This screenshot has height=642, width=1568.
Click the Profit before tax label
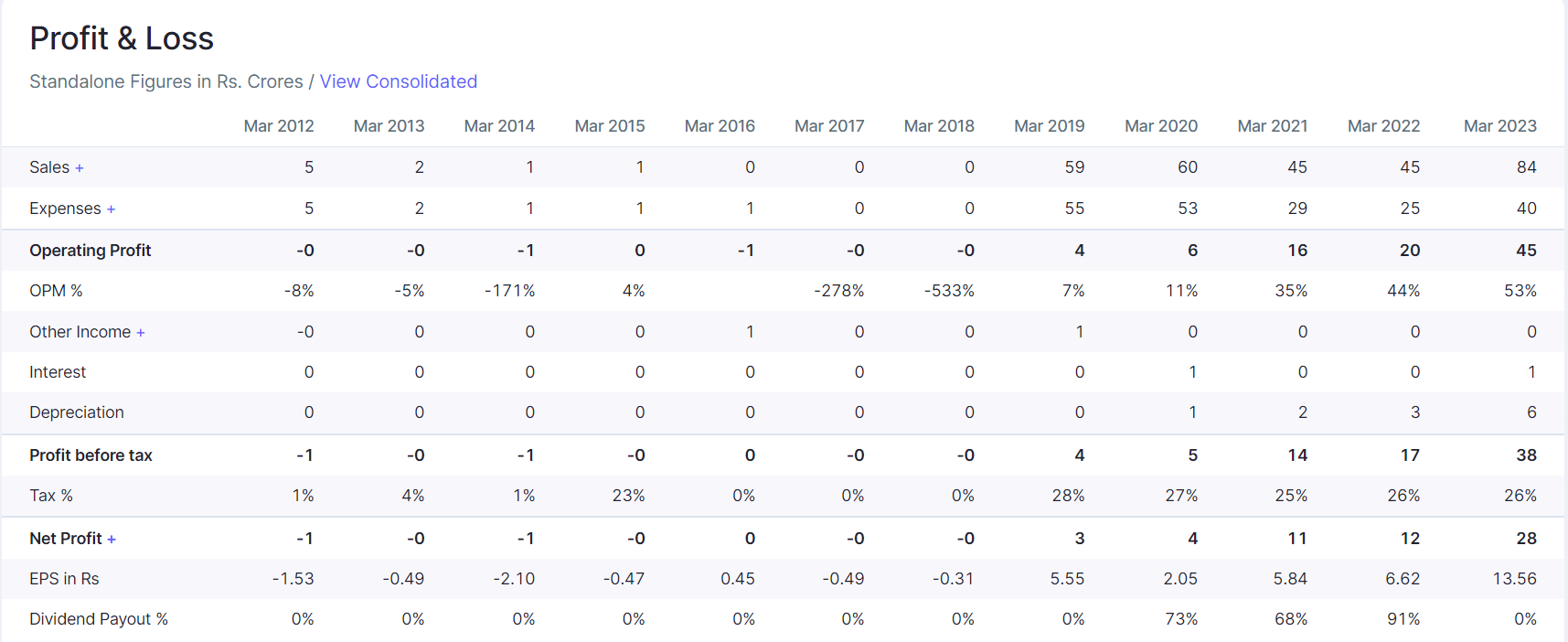[91, 455]
